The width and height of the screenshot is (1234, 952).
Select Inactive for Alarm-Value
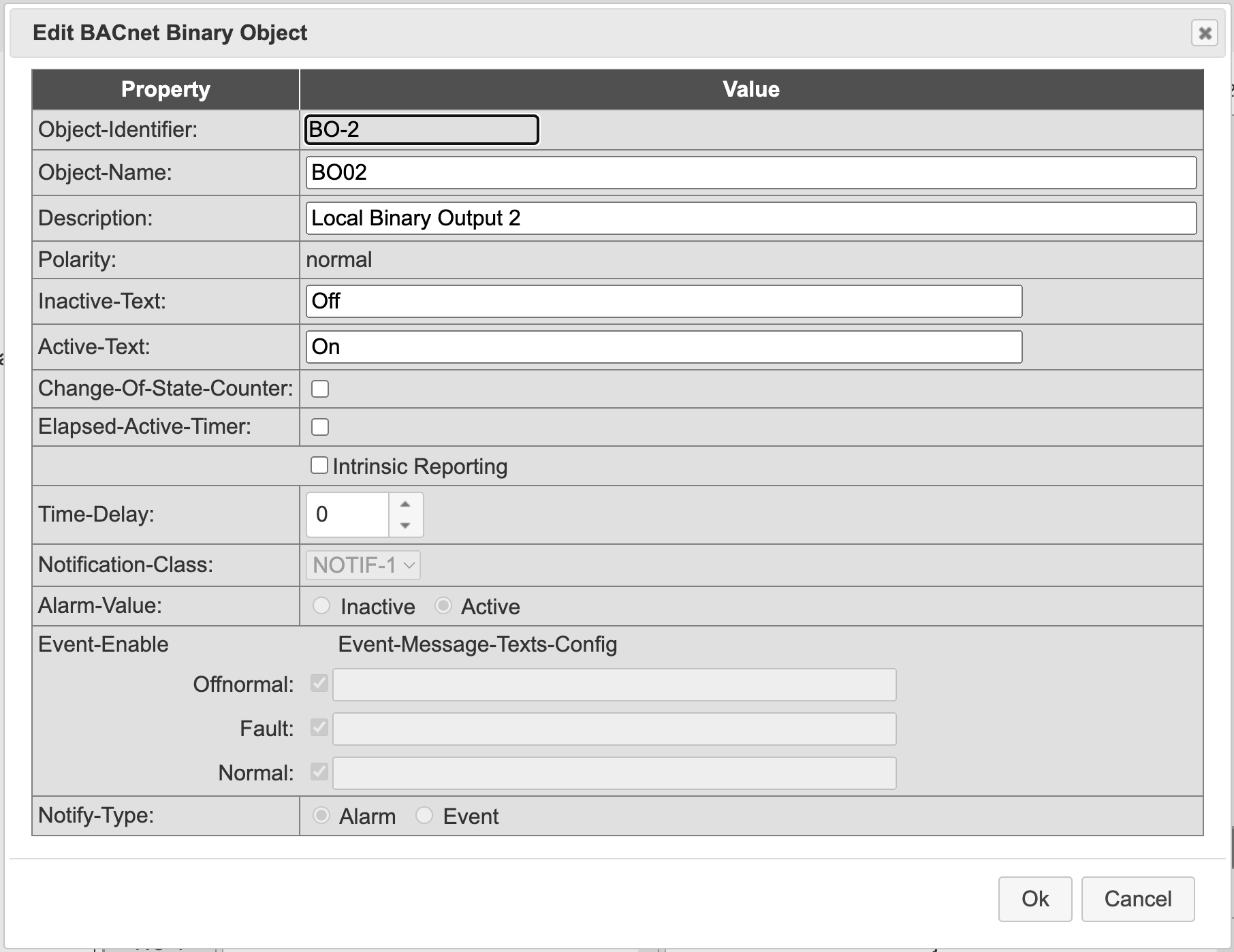[321, 605]
